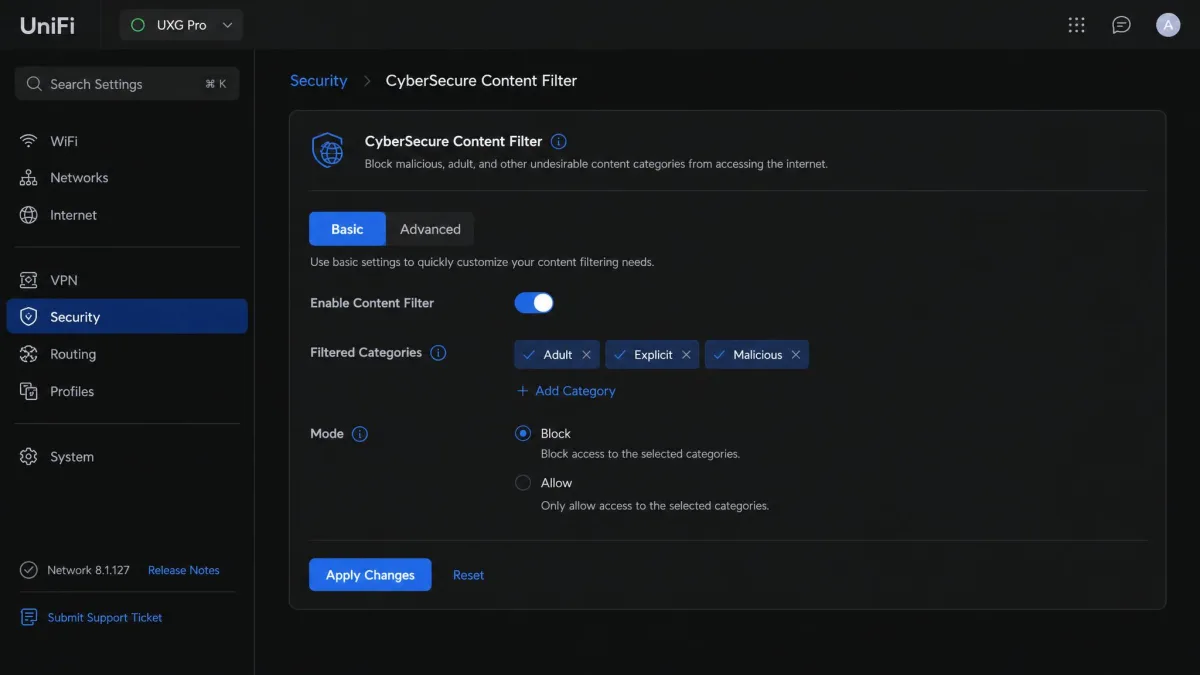Screen dimensions: 1200x675
Task: Click Add Category link
Action: click(566, 391)
